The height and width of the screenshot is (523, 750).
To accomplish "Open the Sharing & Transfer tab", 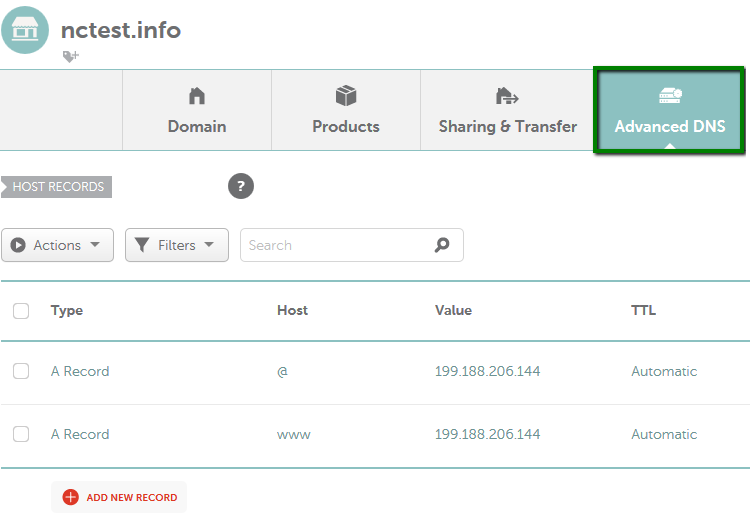I will tap(507, 110).
